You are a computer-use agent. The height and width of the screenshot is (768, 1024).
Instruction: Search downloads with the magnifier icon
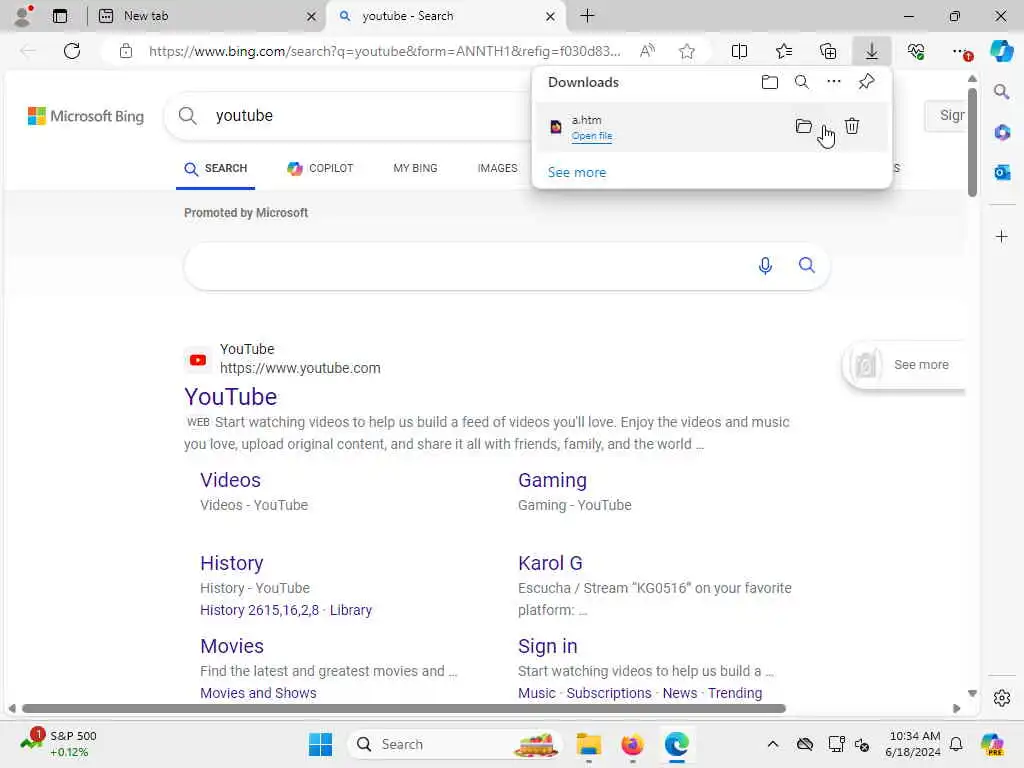pyautogui.click(x=802, y=82)
